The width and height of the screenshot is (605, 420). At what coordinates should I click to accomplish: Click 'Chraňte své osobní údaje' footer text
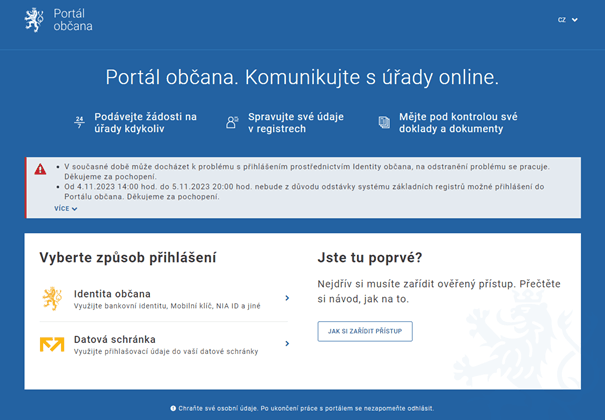click(306, 408)
